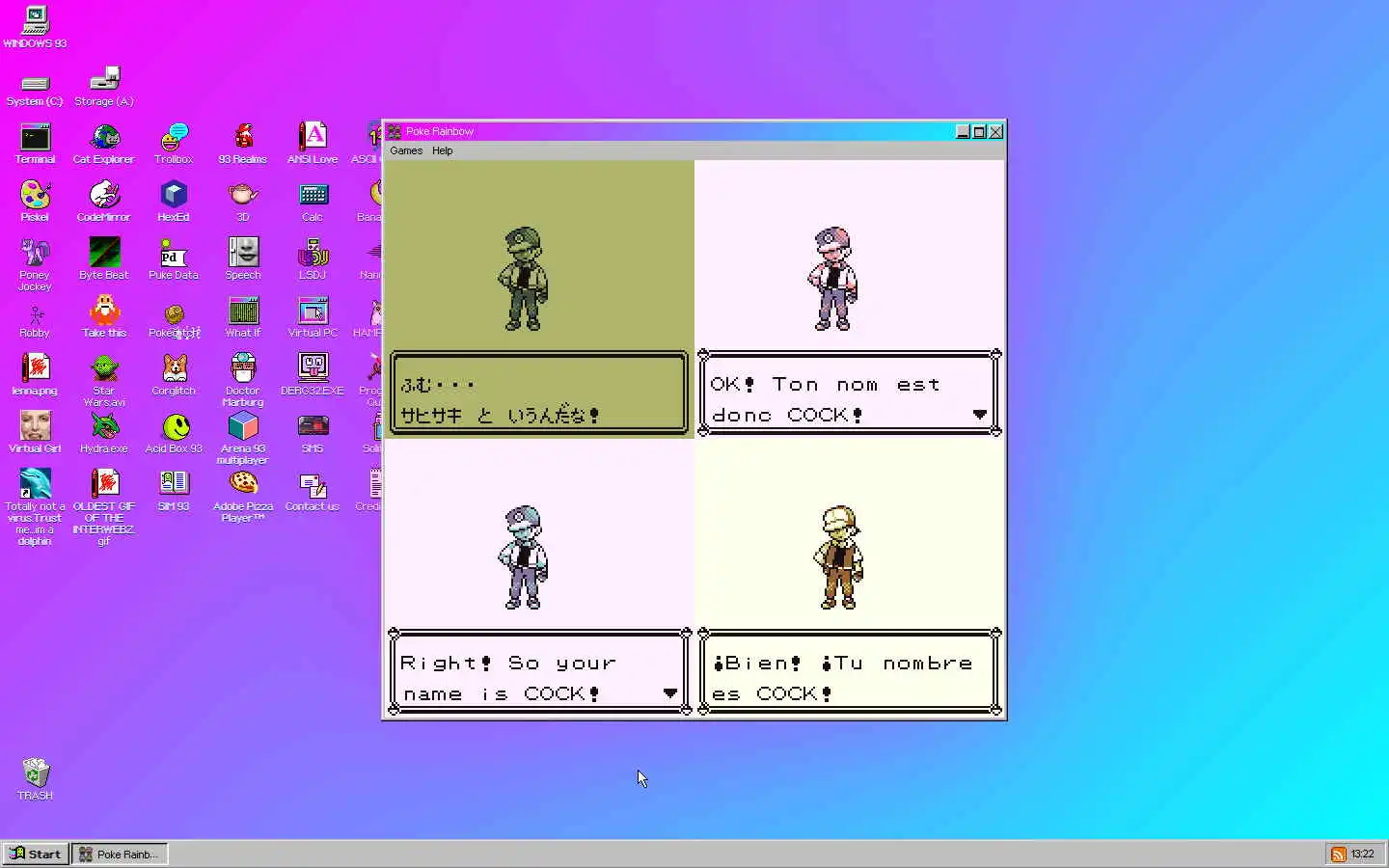The image size is (1389, 868).
Task: Open the System (C:) drive icon
Action: [35, 89]
